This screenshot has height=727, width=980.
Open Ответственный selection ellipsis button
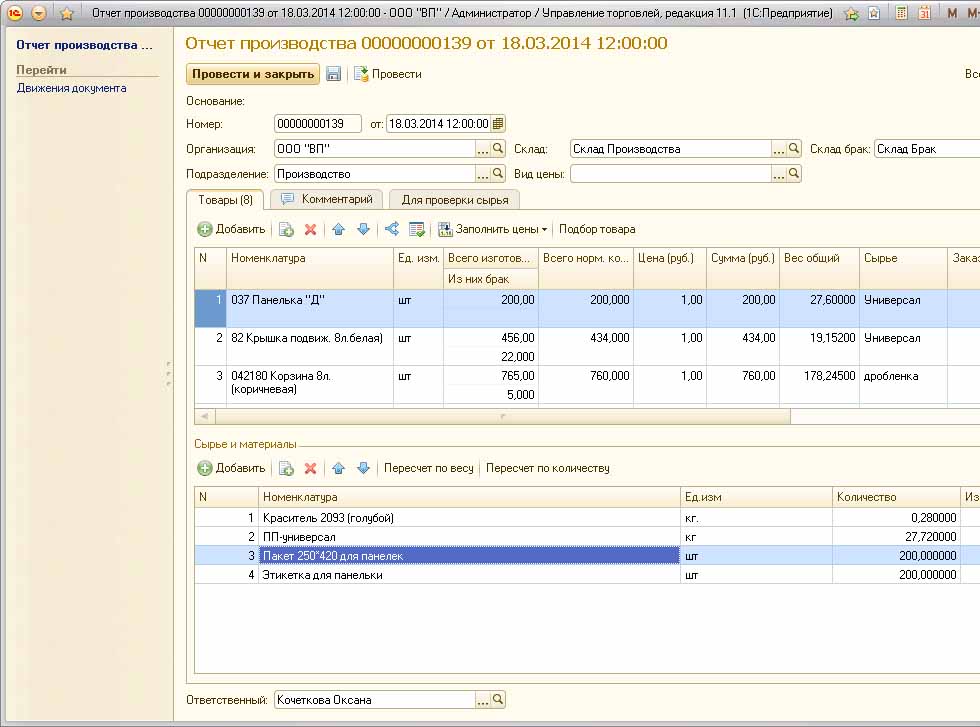tap(482, 700)
